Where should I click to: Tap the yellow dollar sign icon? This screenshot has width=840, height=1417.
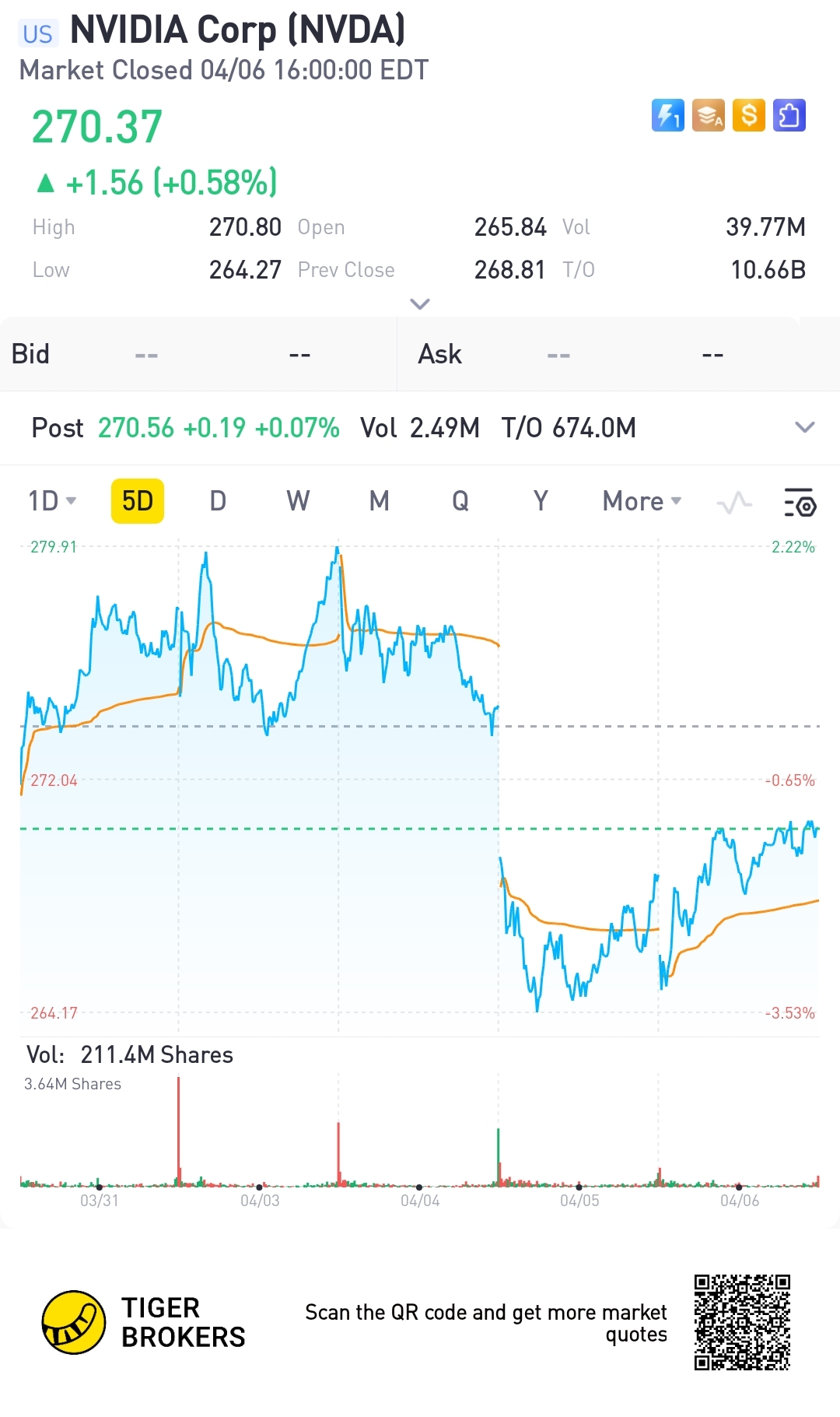pos(749,116)
